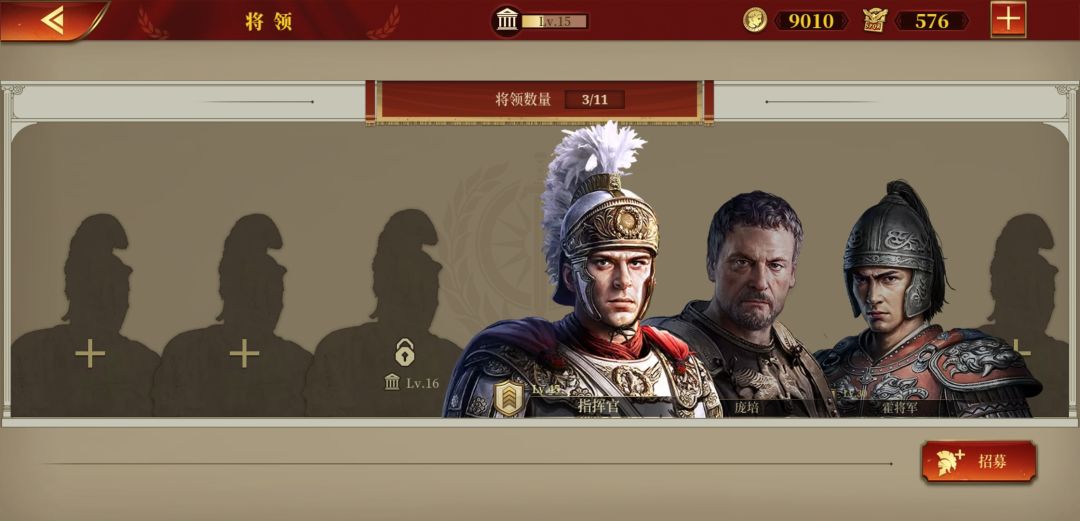Add general in second empty slot
Viewport: 1080px width, 521px height.
245,354
